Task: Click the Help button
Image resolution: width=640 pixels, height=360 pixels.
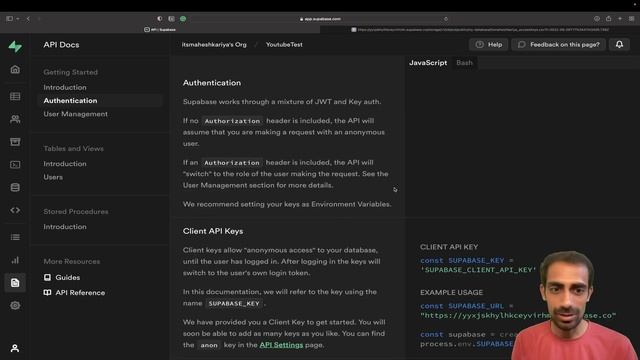Action: coord(489,44)
